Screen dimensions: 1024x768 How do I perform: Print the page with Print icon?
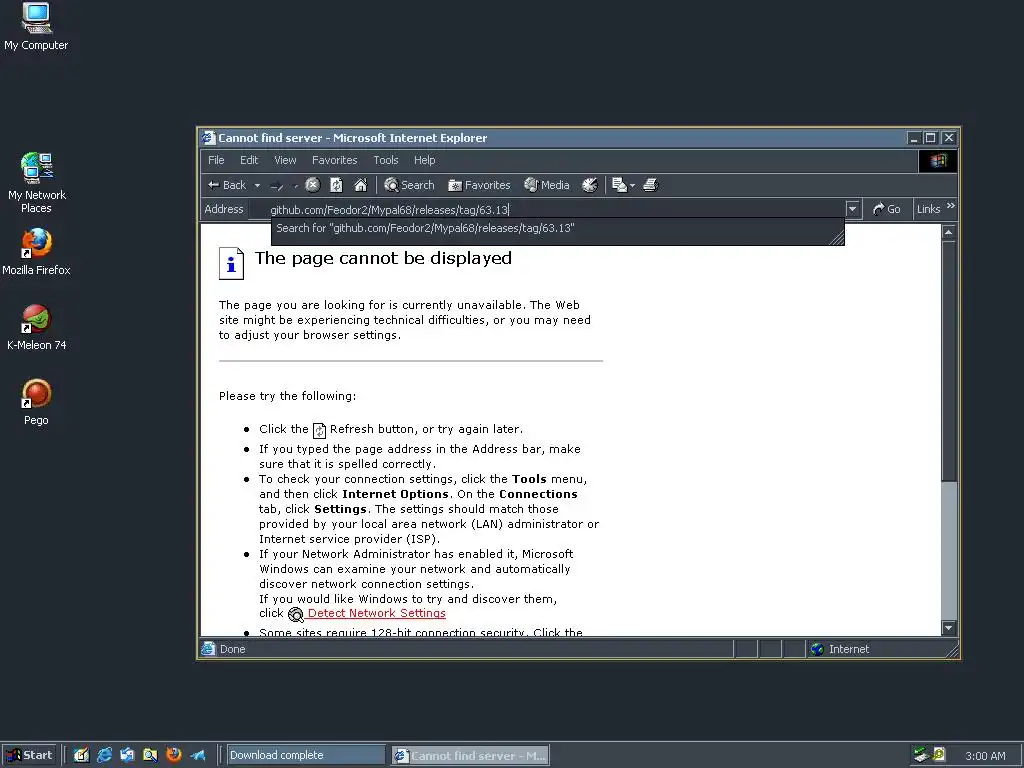click(650, 185)
